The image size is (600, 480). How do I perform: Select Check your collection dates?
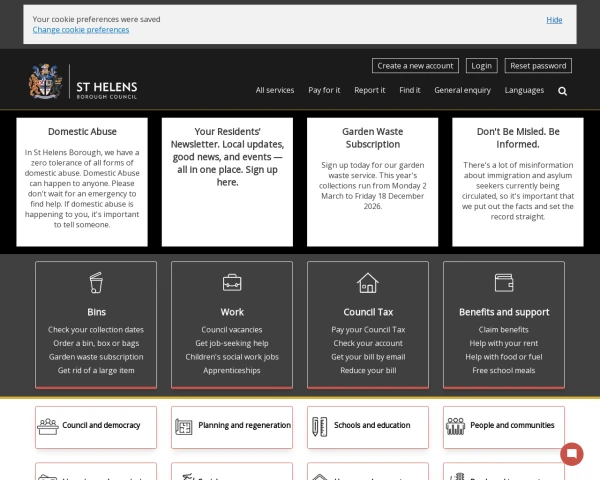tap(96, 330)
